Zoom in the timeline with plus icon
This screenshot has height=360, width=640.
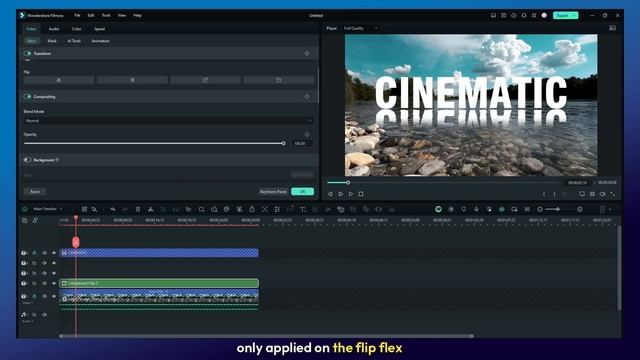coord(580,209)
